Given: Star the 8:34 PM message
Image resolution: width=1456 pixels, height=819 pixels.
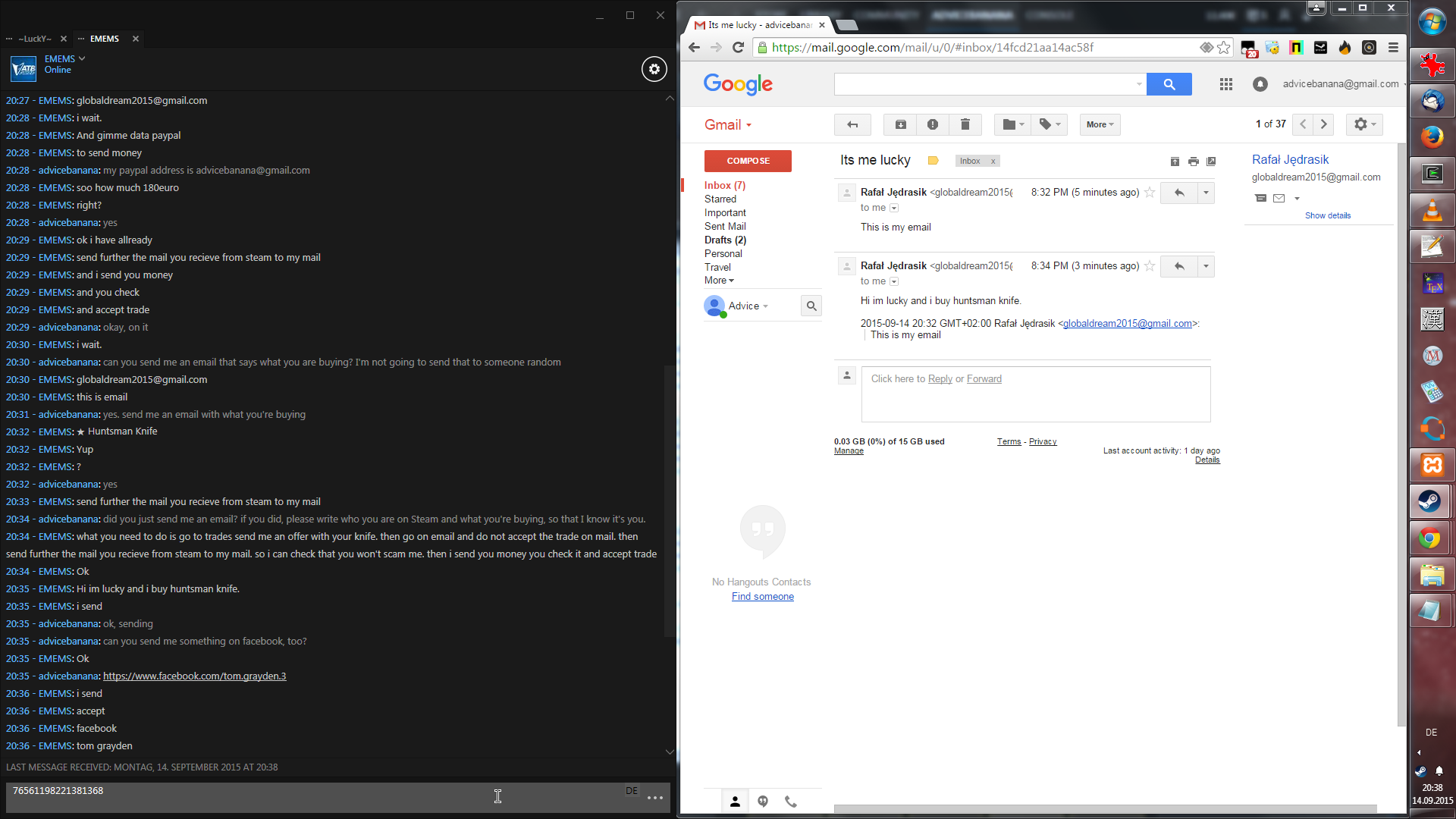Looking at the screenshot, I should (1150, 266).
